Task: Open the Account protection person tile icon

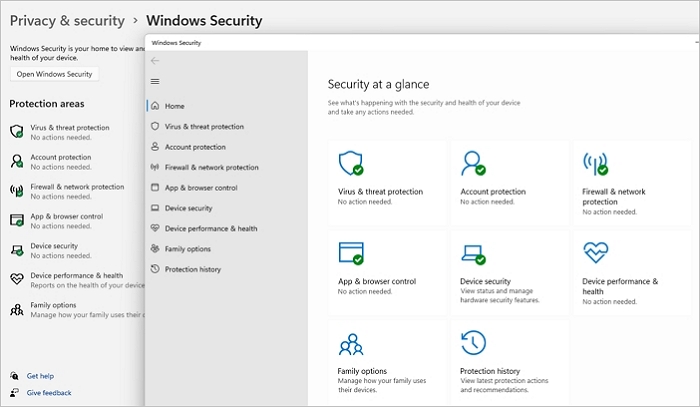Action: 472,163
